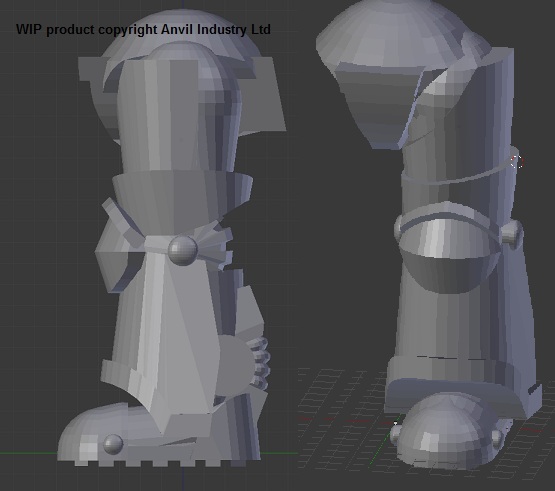Select the knee sphere rivet on the left leg
Screen dimensions: 555x491
point(183,250)
